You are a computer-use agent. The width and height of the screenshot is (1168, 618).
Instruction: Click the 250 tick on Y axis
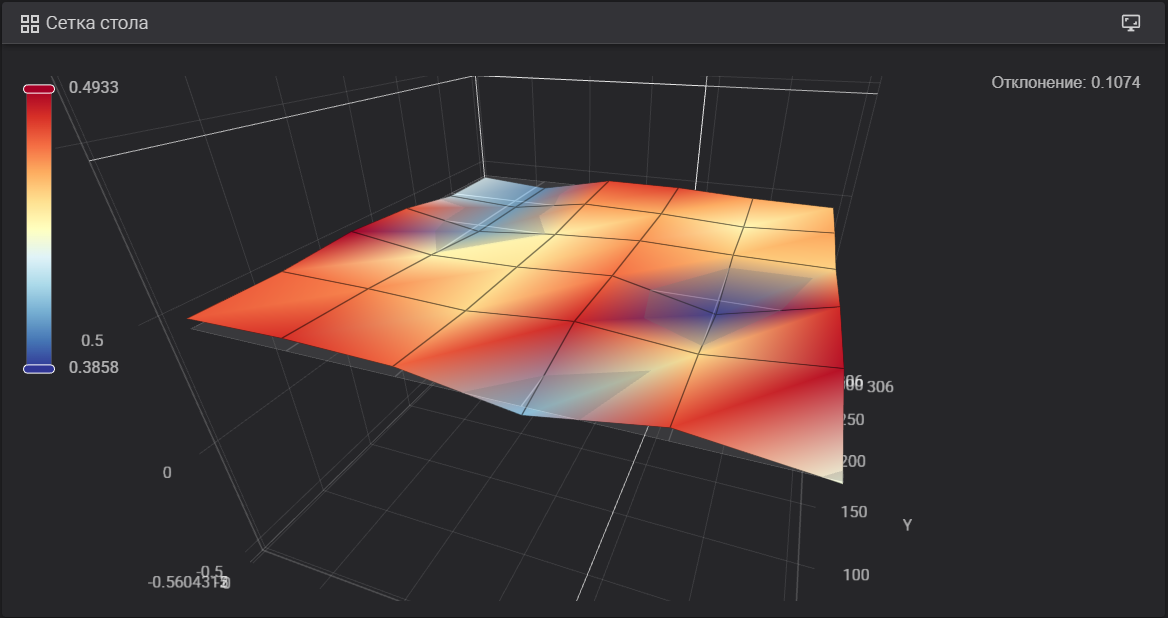(x=853, y=420)
